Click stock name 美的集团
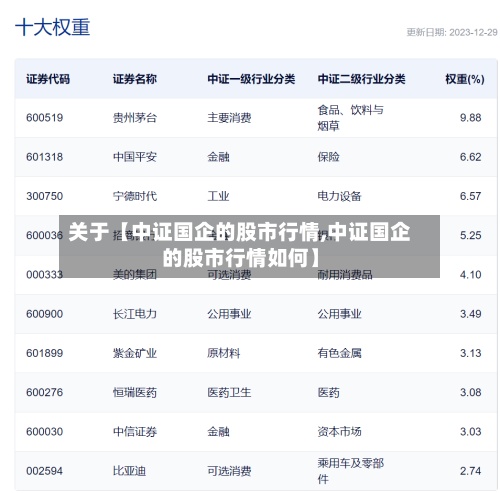 point(135,275)
